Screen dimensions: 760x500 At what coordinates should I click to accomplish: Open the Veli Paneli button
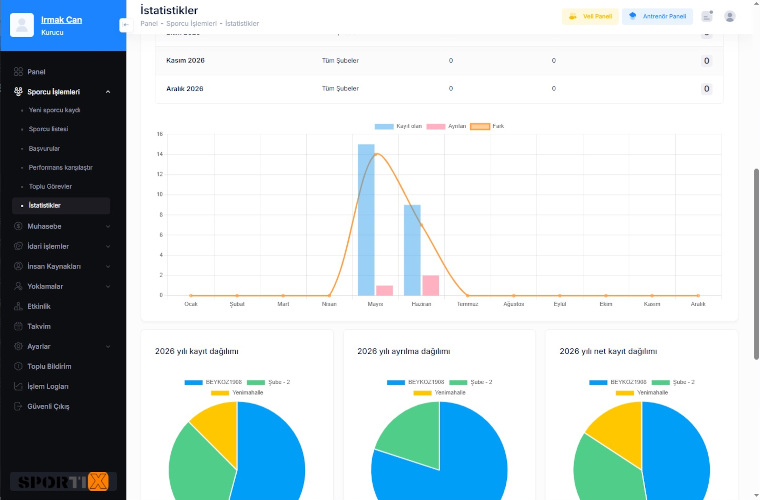(590, 16)
